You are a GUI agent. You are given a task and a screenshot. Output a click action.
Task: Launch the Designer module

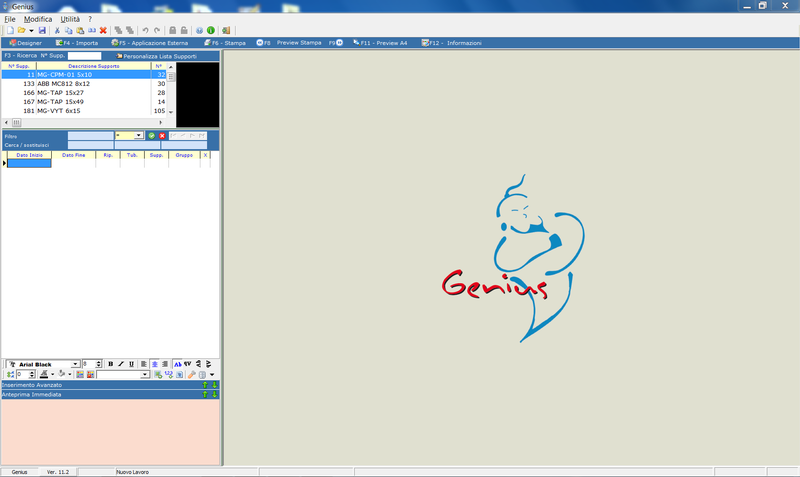[x=26, y=43]
